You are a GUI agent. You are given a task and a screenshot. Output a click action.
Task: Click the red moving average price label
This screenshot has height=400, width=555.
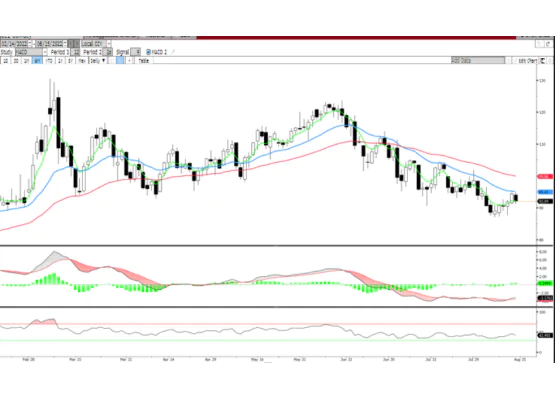[545, 176]
